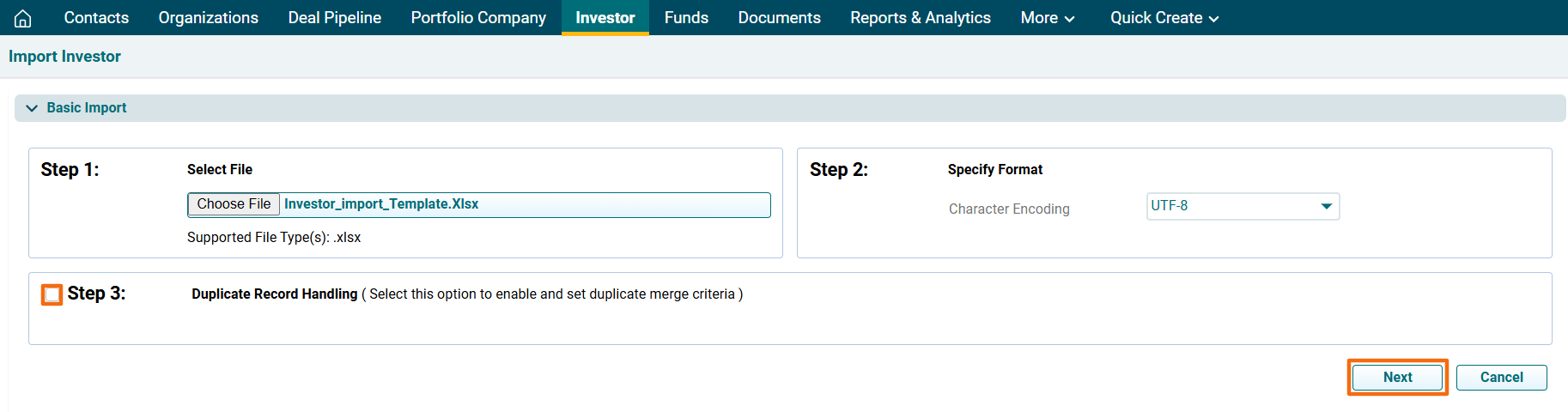Go to the Funds tab
The image size is (1568, 412).
point(686,18)
